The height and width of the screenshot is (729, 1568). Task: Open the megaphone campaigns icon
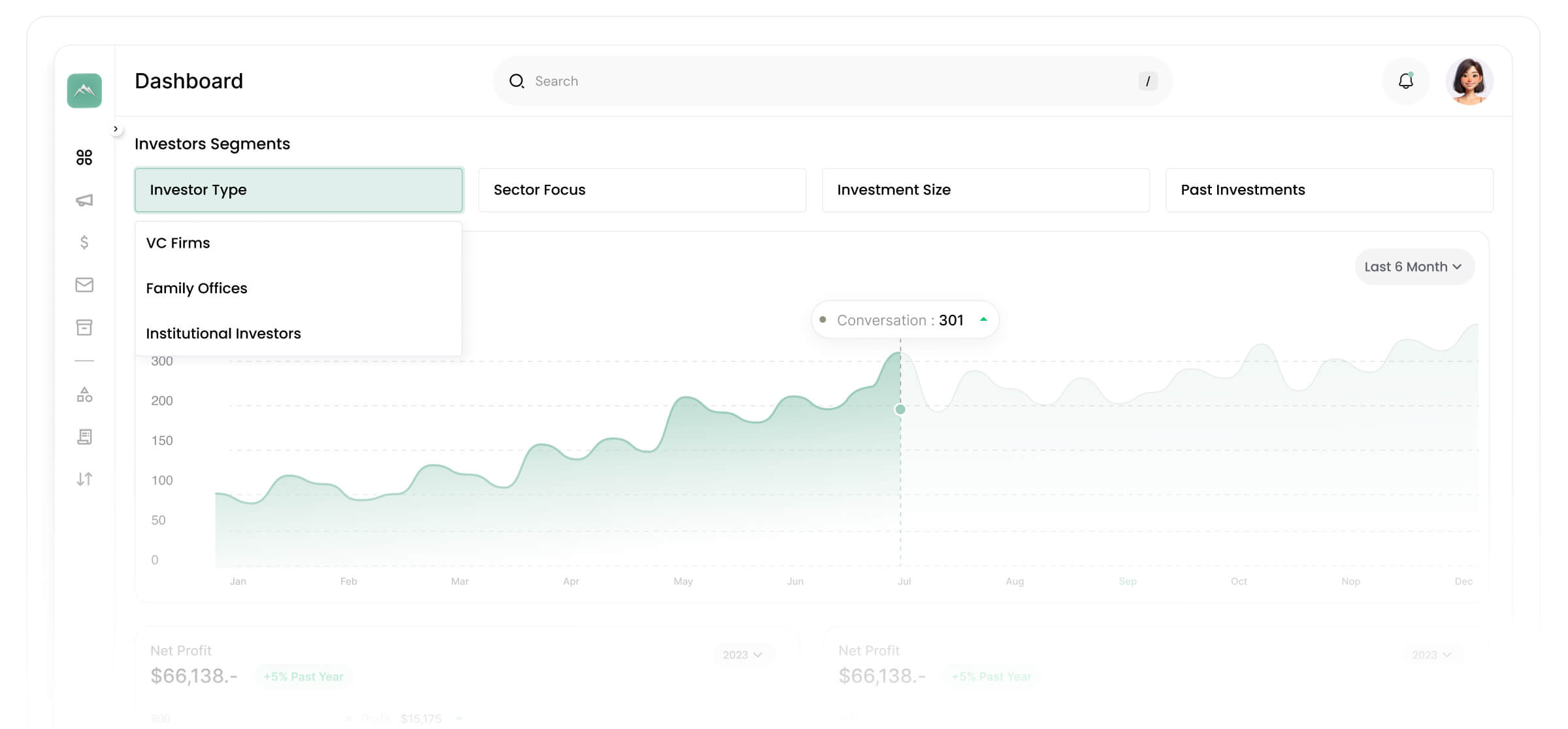[84, 200]
